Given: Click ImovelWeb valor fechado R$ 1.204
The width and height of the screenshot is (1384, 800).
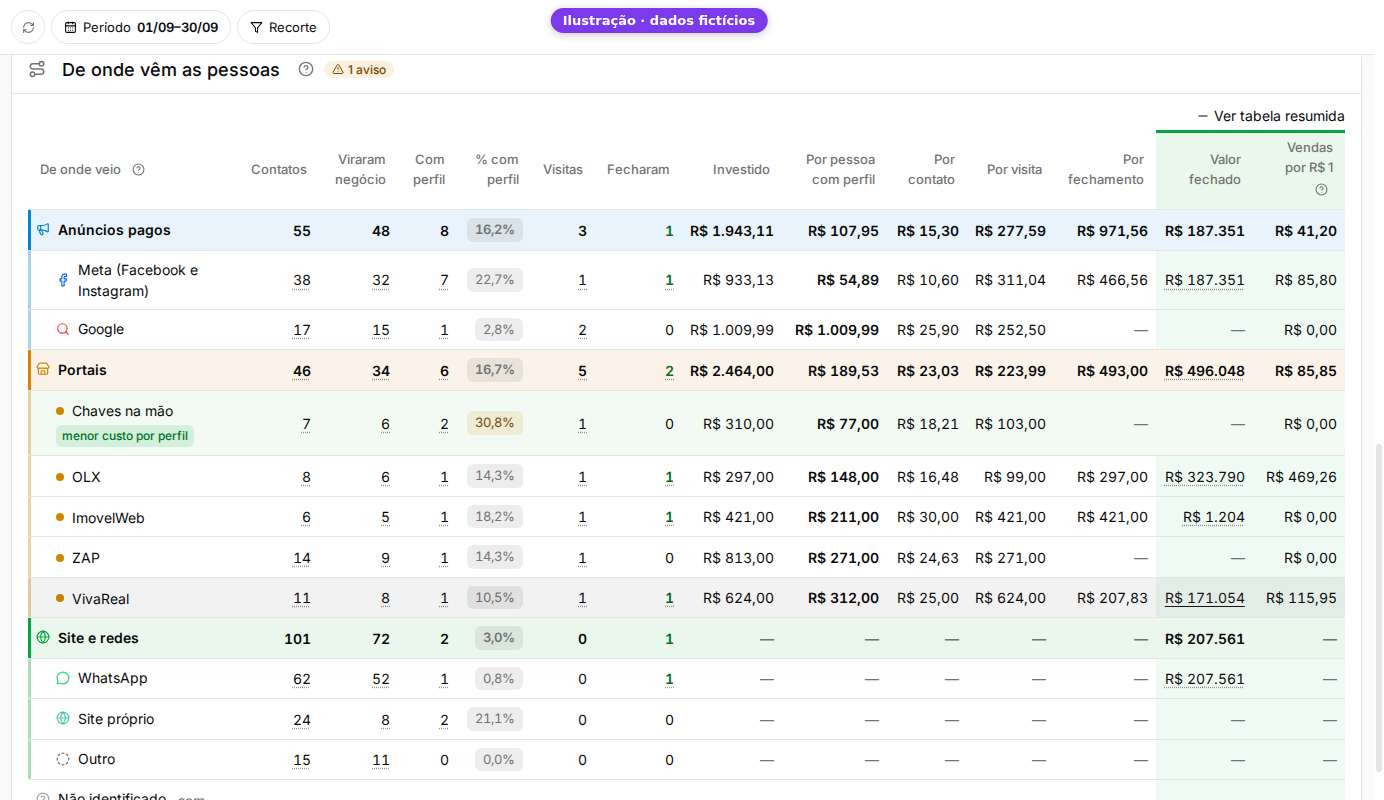Looking at the screenshot, I should tap(1214, 517).
